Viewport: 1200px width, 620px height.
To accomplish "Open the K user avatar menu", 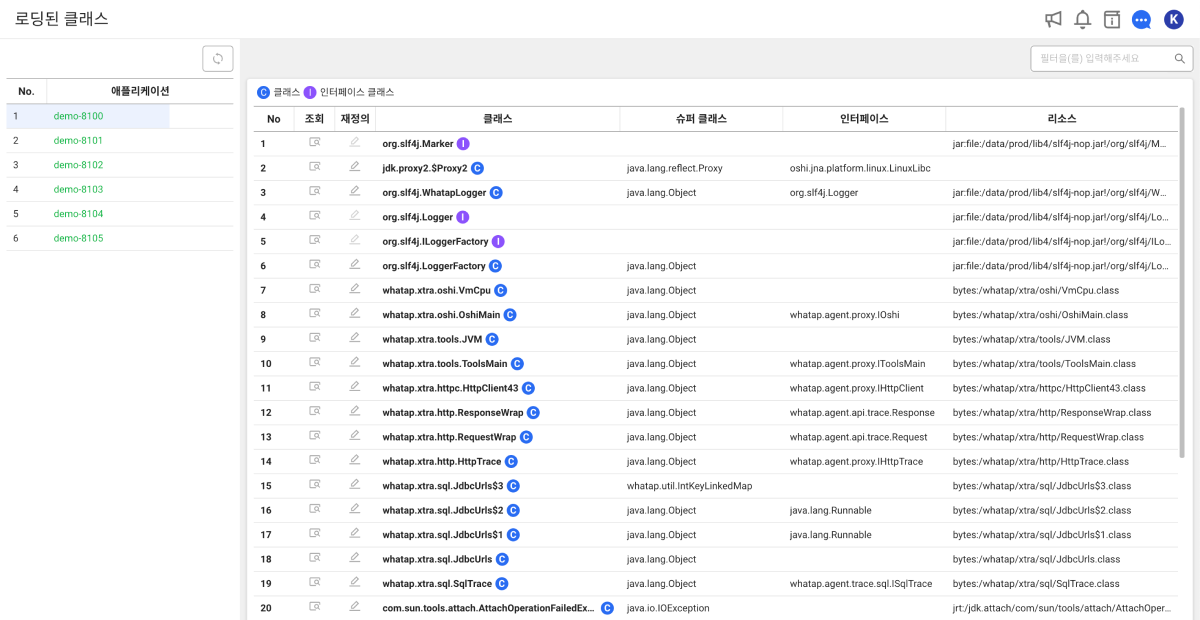I will point(1174,19).
